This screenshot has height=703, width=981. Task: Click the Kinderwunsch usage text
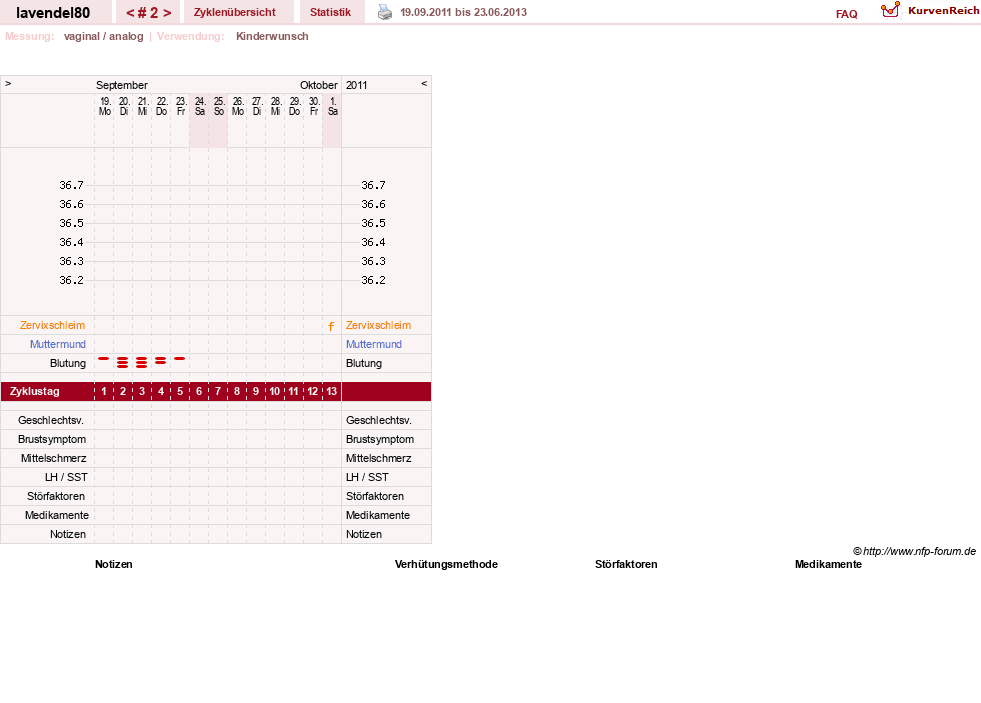click(272, 36)
